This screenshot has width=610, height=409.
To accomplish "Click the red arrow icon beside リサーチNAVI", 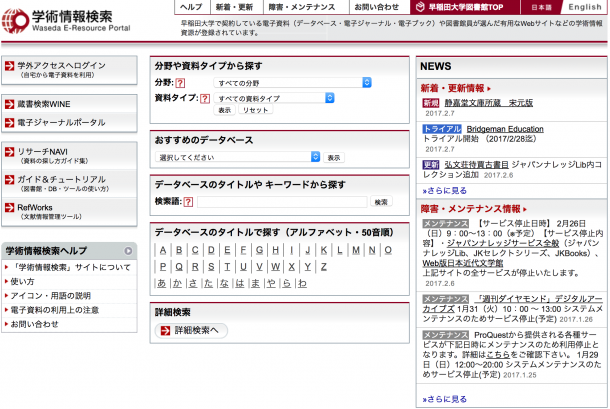I will (x=9, y=152).
